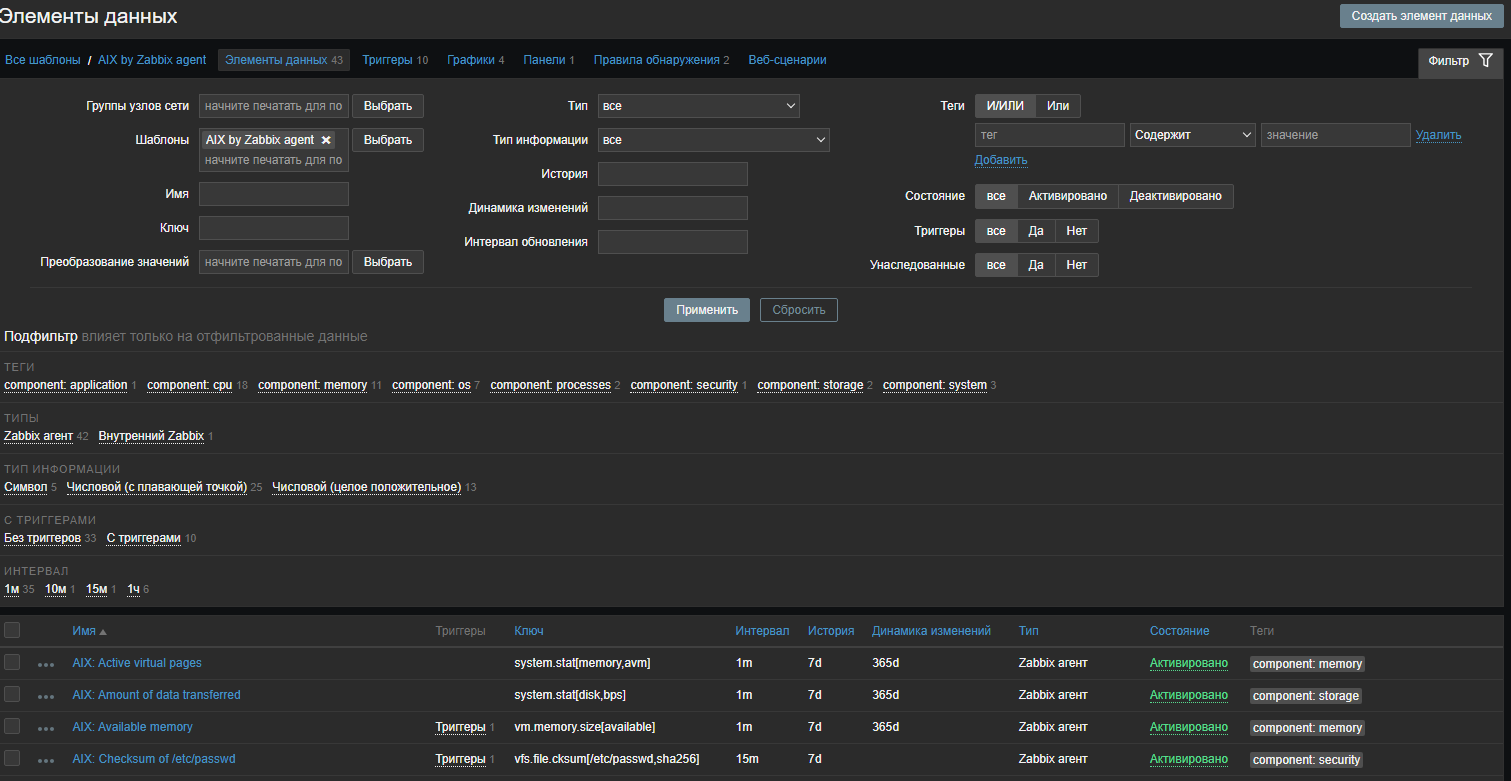Expand the Тип dropdown

click(698, 106)
